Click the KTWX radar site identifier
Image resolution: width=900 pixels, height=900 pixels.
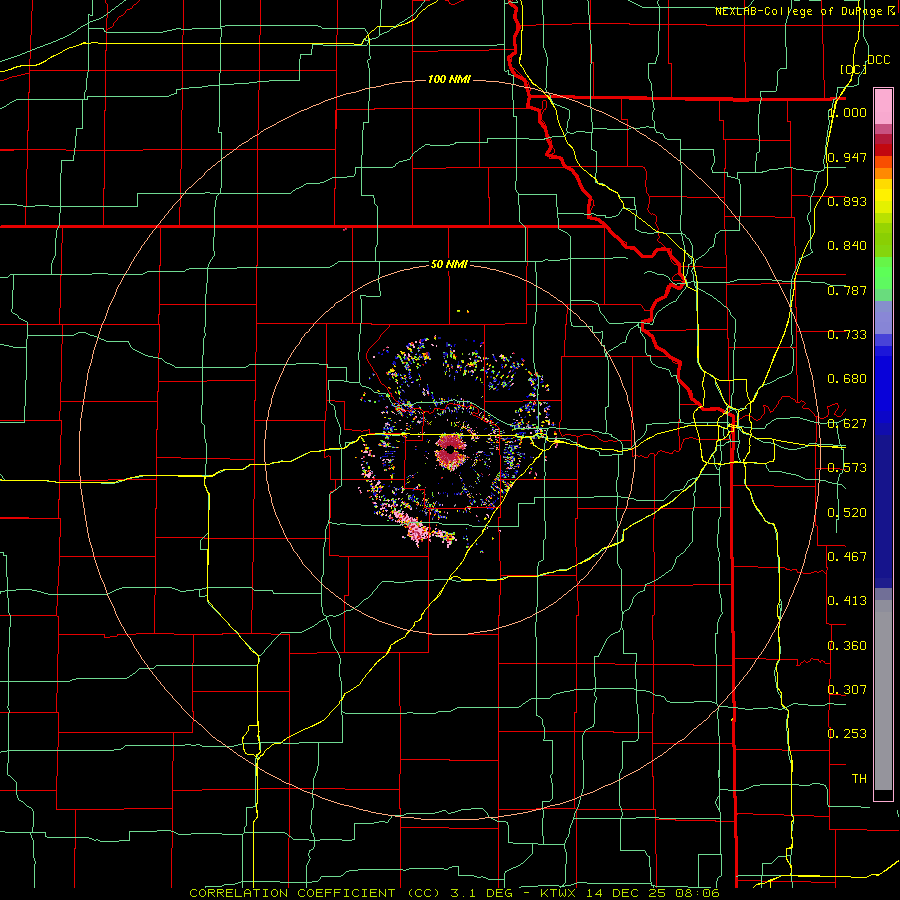[x=559, y=893]
